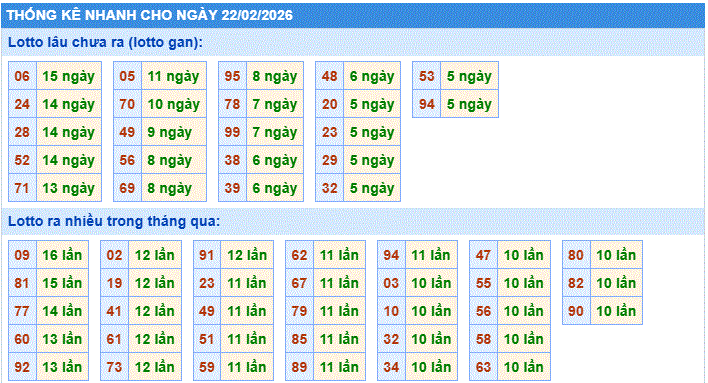Select number 09 in frequent lotto table
The width and height of the screenshot is (708, 383).
(x=22, y=255)
